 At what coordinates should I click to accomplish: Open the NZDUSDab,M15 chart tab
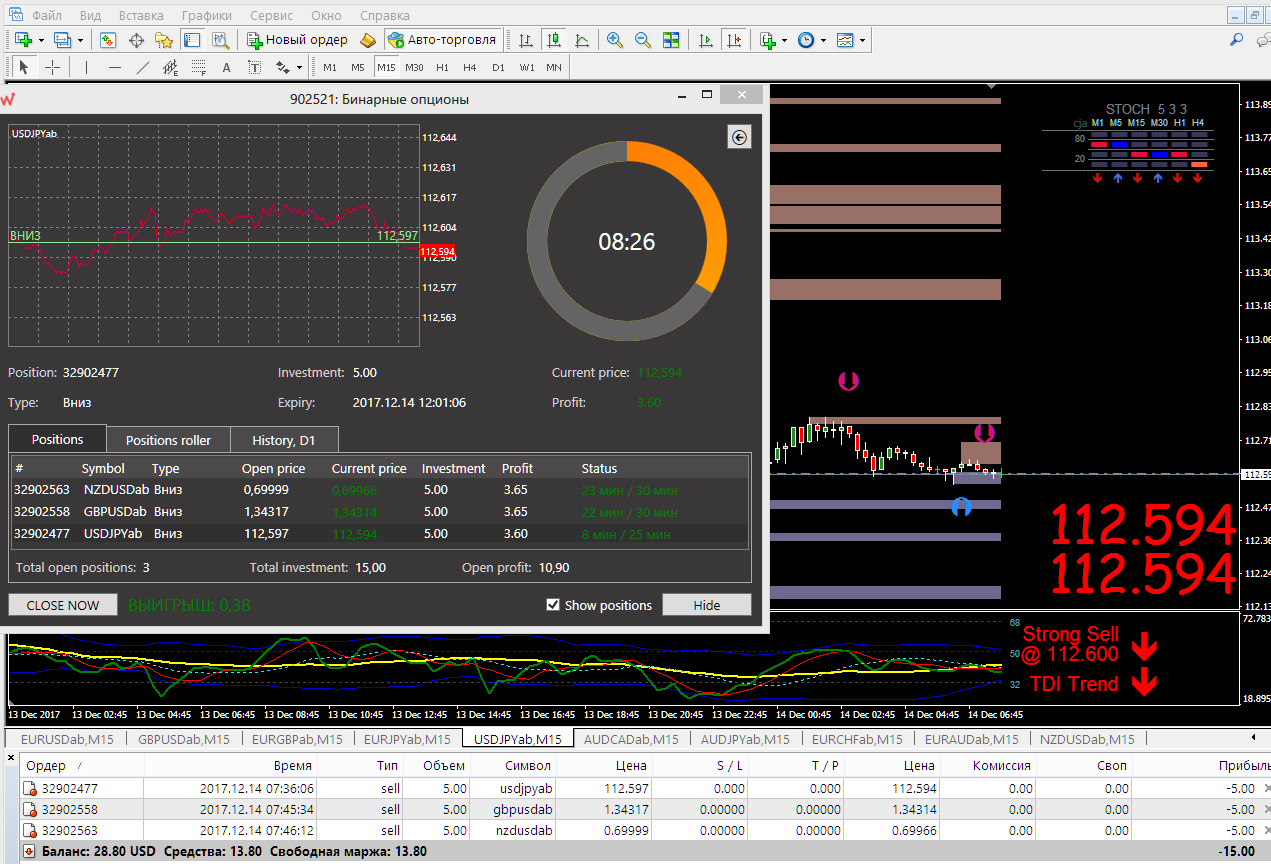click(1087, 739)
